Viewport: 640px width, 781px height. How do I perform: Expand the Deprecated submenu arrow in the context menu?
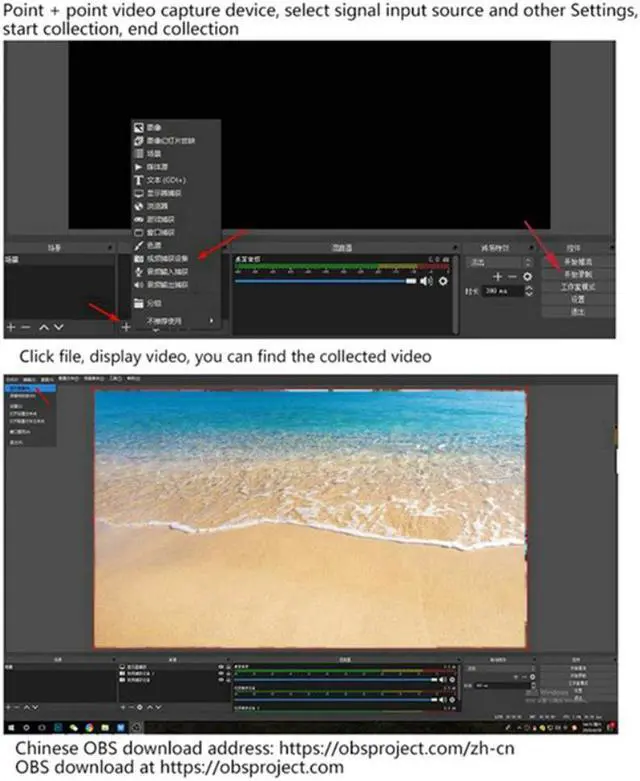211,320
